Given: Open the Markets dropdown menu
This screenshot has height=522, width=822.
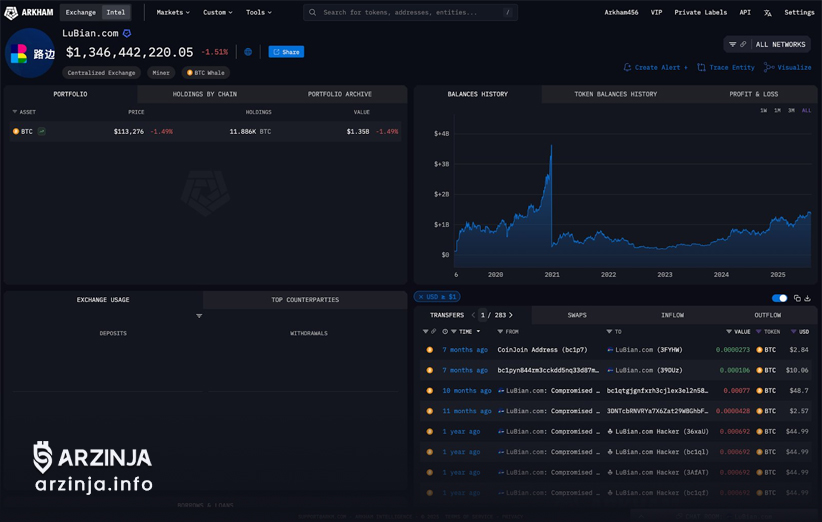Looking at the screenshot, I should pos(173,13).
